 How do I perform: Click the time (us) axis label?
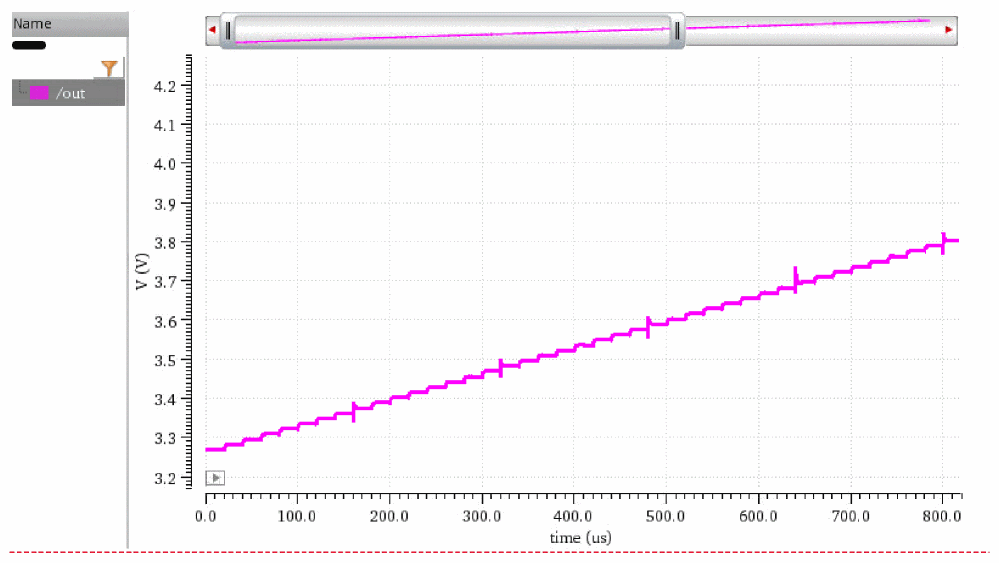click(x=580, y=538)
